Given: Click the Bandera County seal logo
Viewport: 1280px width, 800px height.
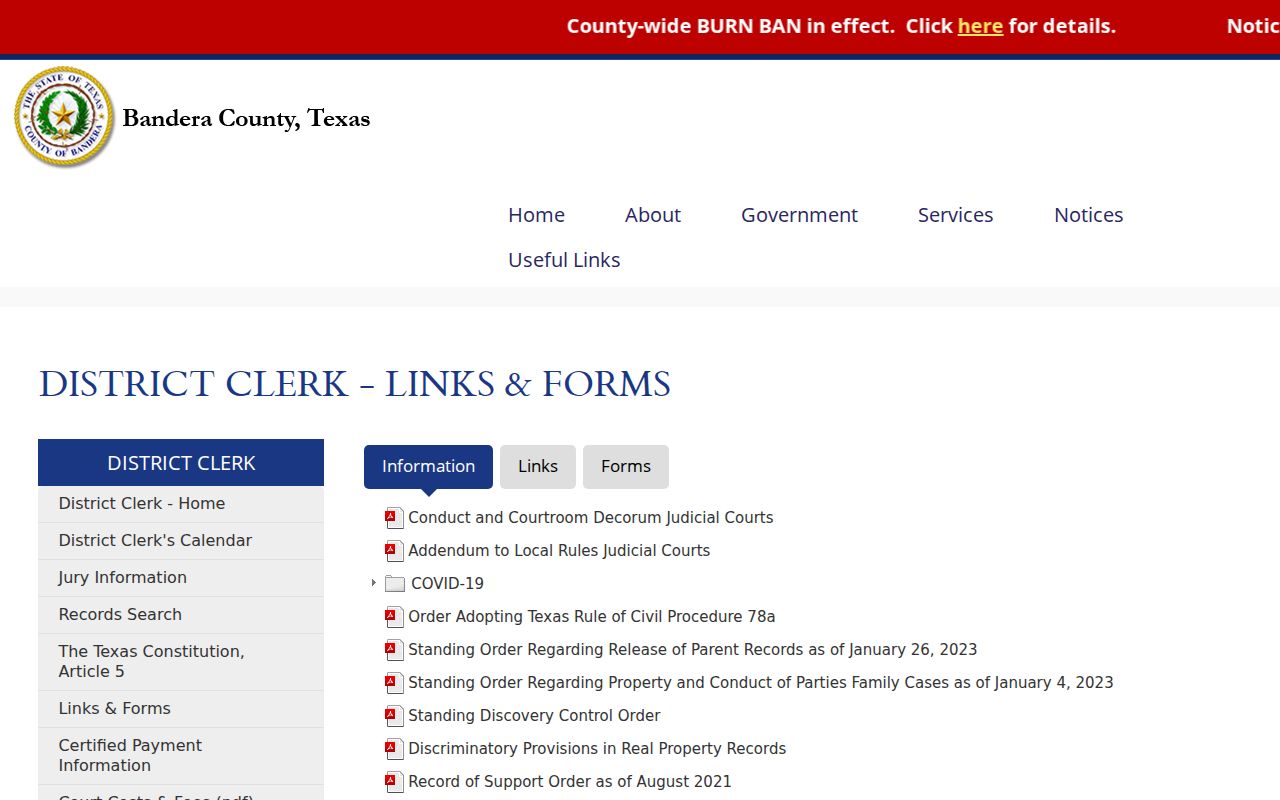Looking at the screenshot, I should click(x=64, y=117).
